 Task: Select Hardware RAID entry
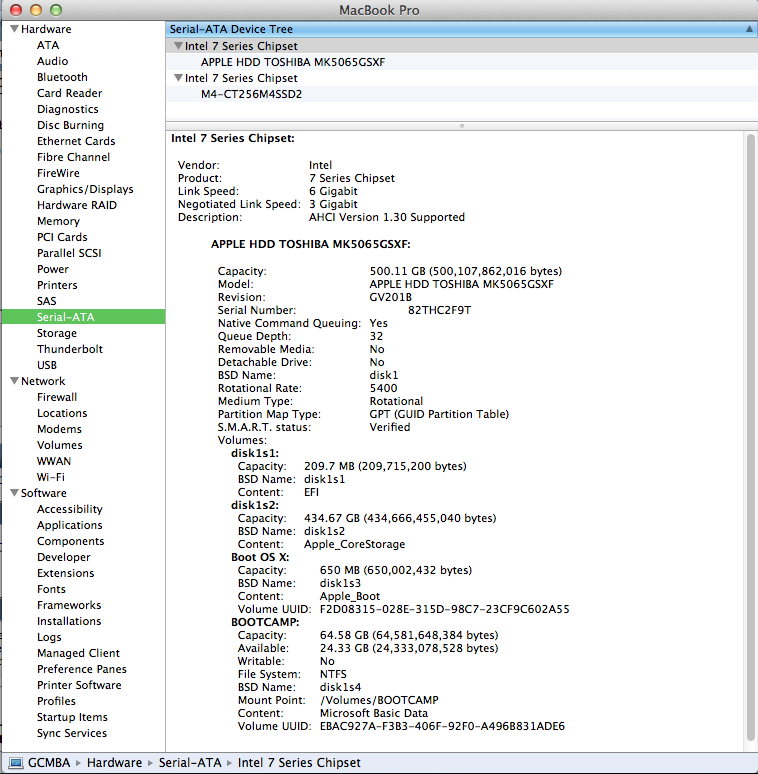[x=77, y=205]
